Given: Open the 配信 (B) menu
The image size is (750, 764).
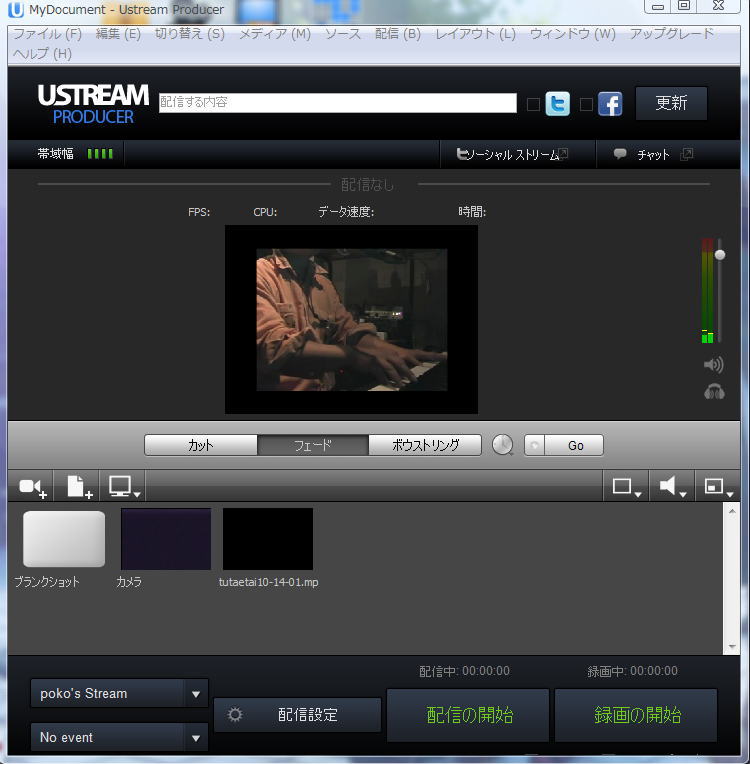Looking at the screenshot, I should [398, 34].
